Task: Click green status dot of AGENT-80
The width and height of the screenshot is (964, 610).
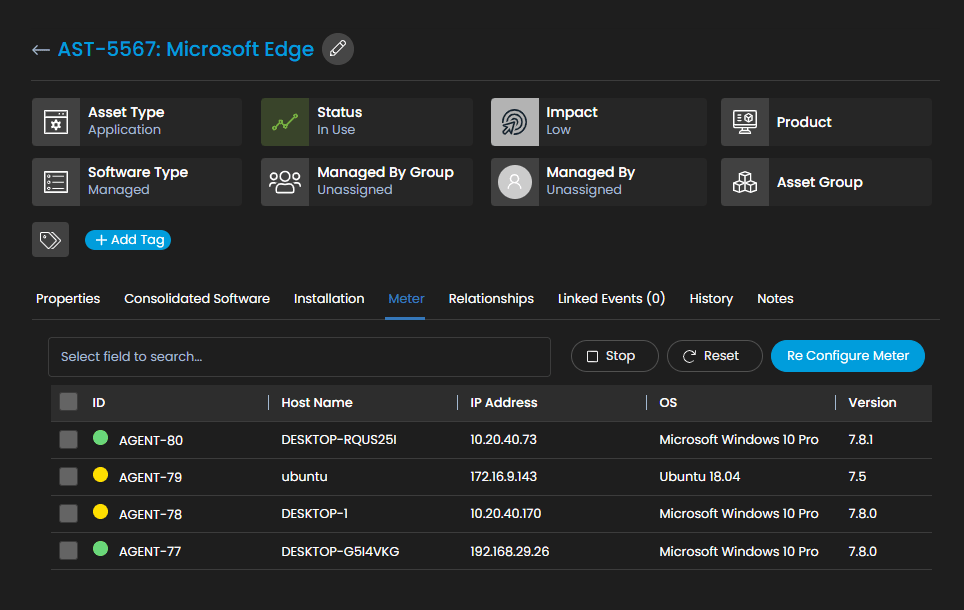Action: point(100,438)
